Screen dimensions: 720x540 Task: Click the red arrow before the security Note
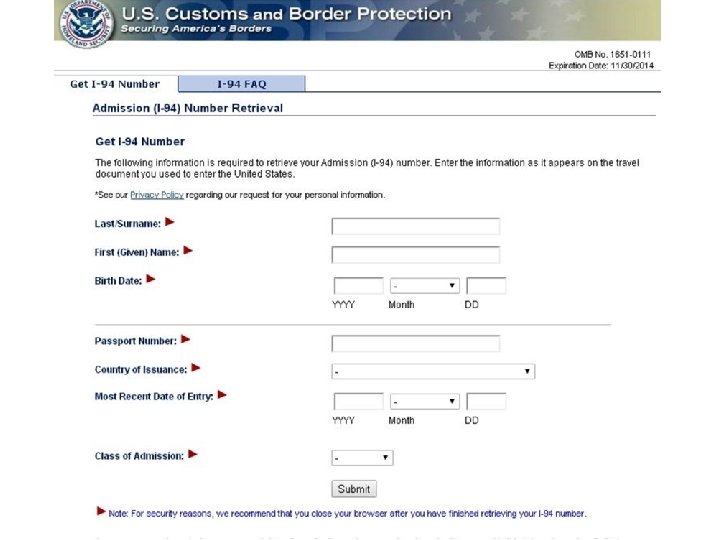click(101, 511)
